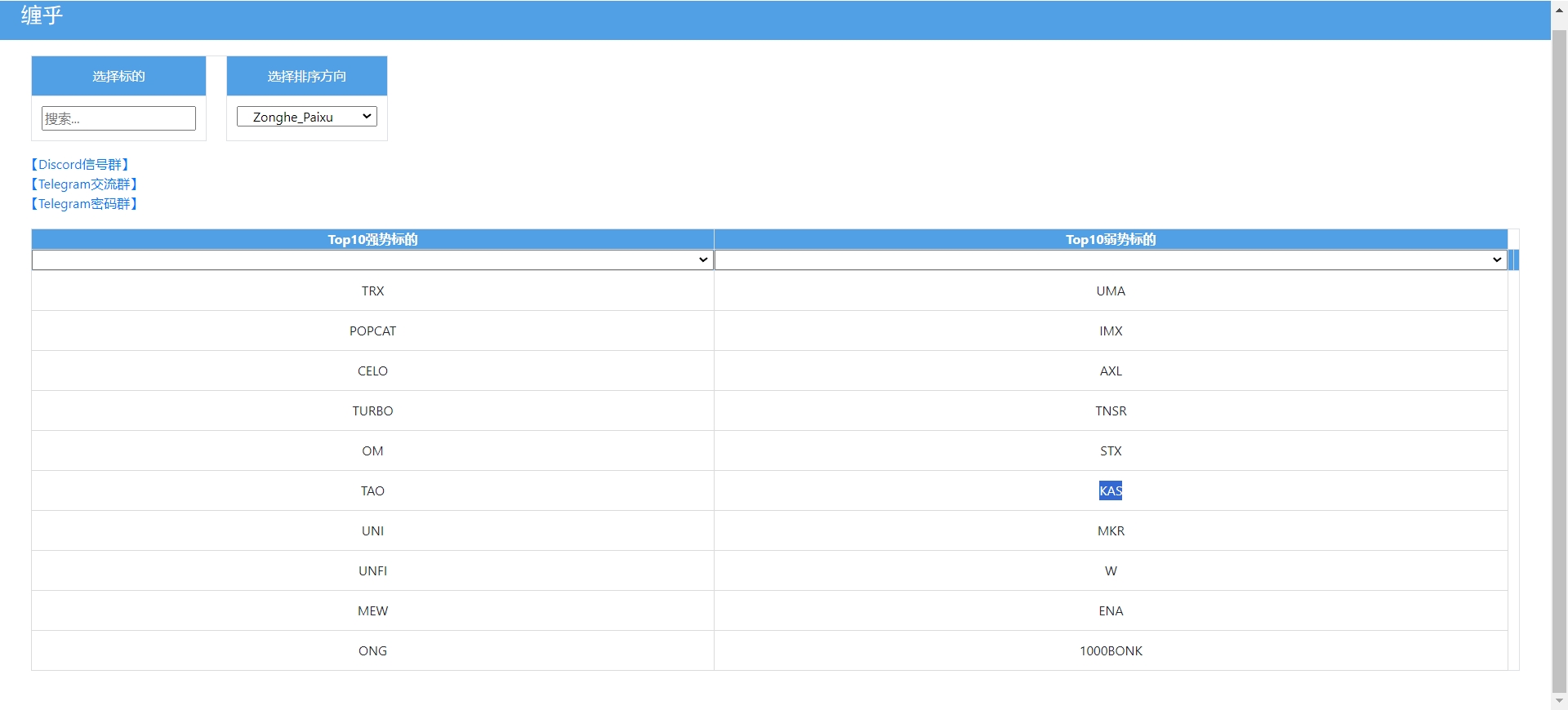
Task: Click the 选择排序方向 panel header
Action: point(307,76)
